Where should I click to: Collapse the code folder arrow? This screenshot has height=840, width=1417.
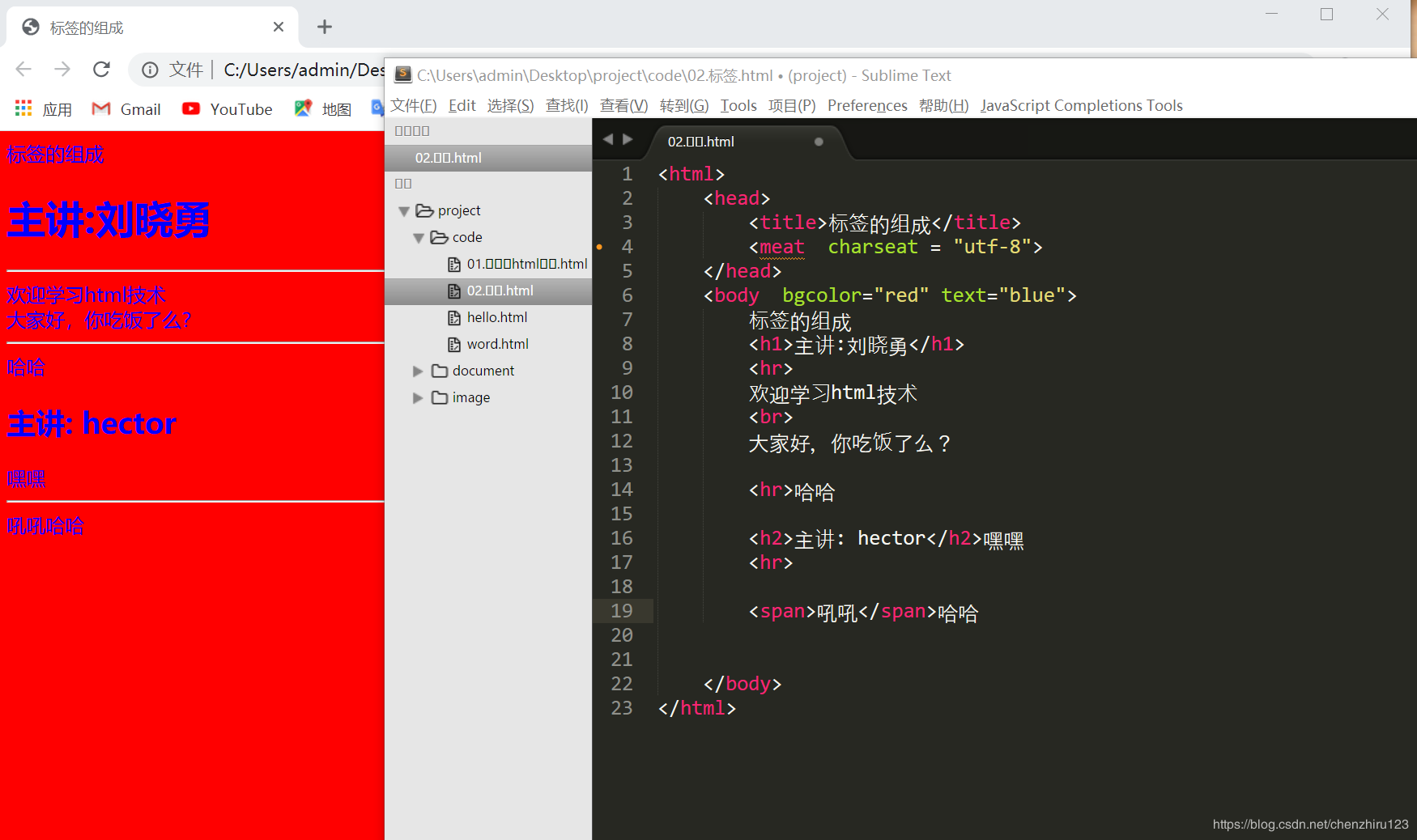pyautogui.click(x=419, y=238)
